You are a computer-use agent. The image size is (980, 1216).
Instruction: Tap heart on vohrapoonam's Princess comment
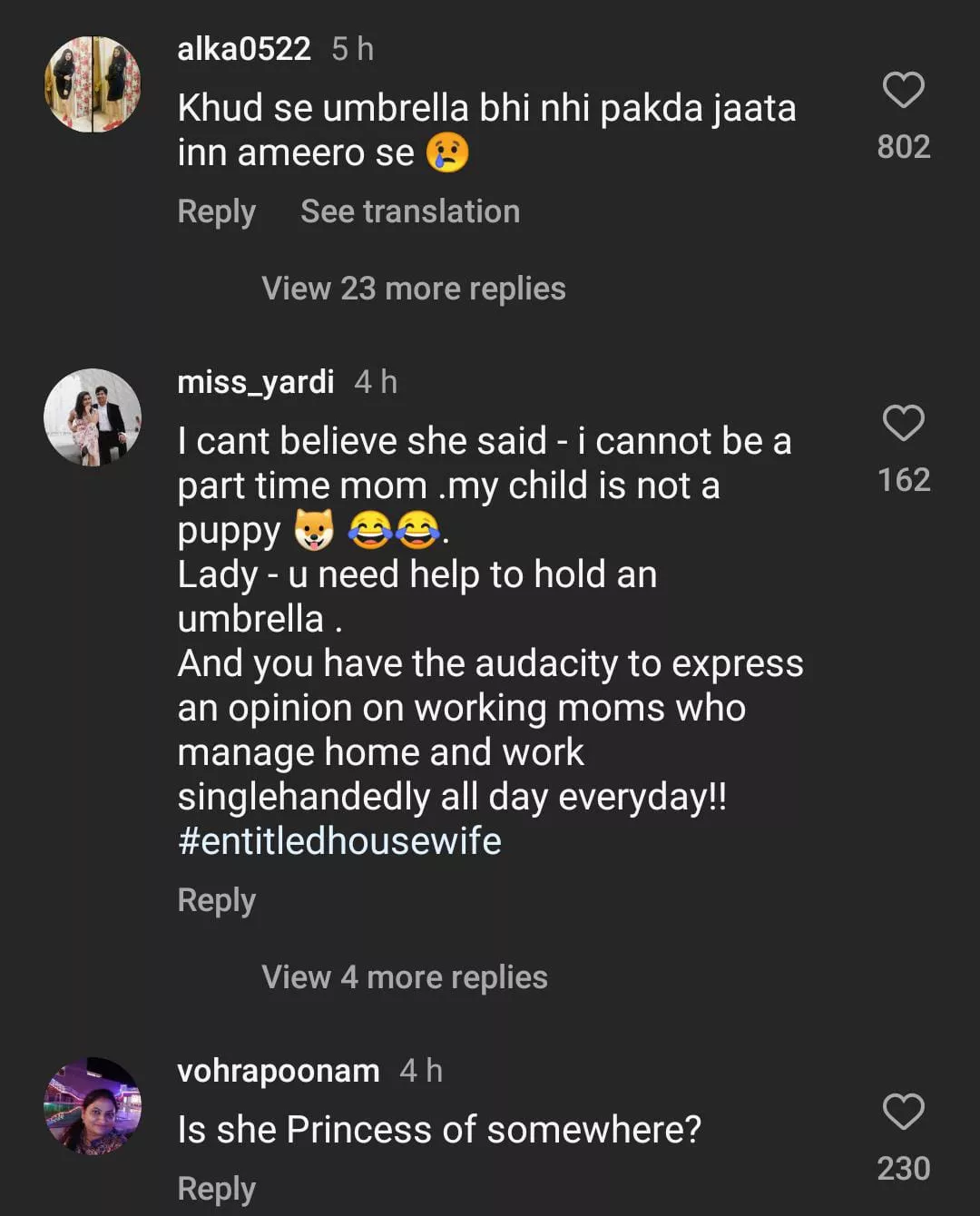903,1113
